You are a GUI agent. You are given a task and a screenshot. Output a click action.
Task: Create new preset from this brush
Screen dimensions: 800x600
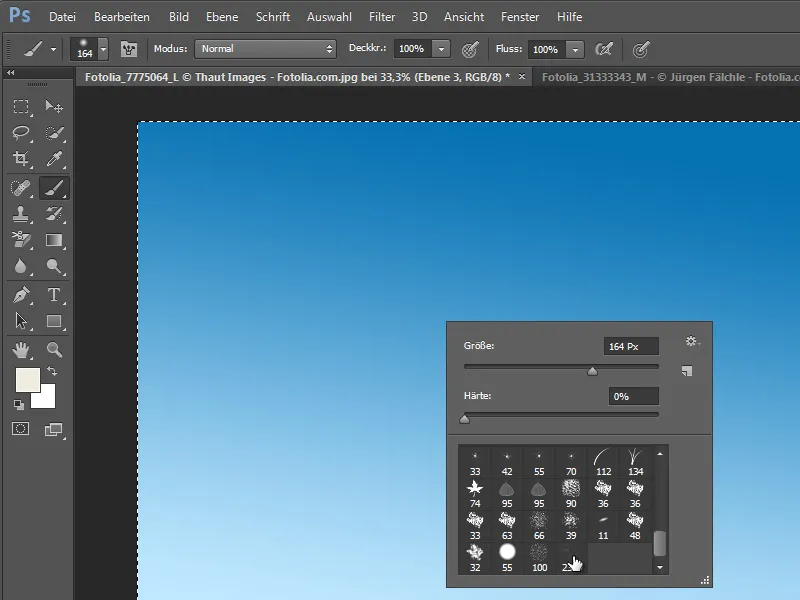[x=687, y=371]
